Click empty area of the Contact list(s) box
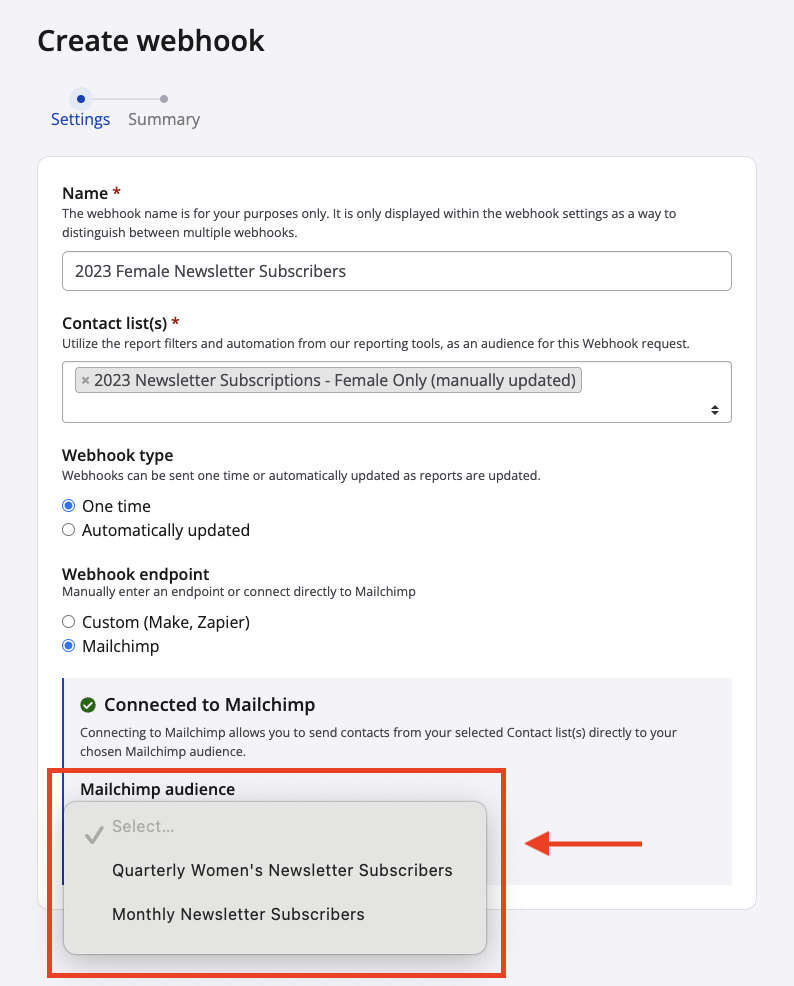Viewport: 794px width, 986px height. pos(400,408)
